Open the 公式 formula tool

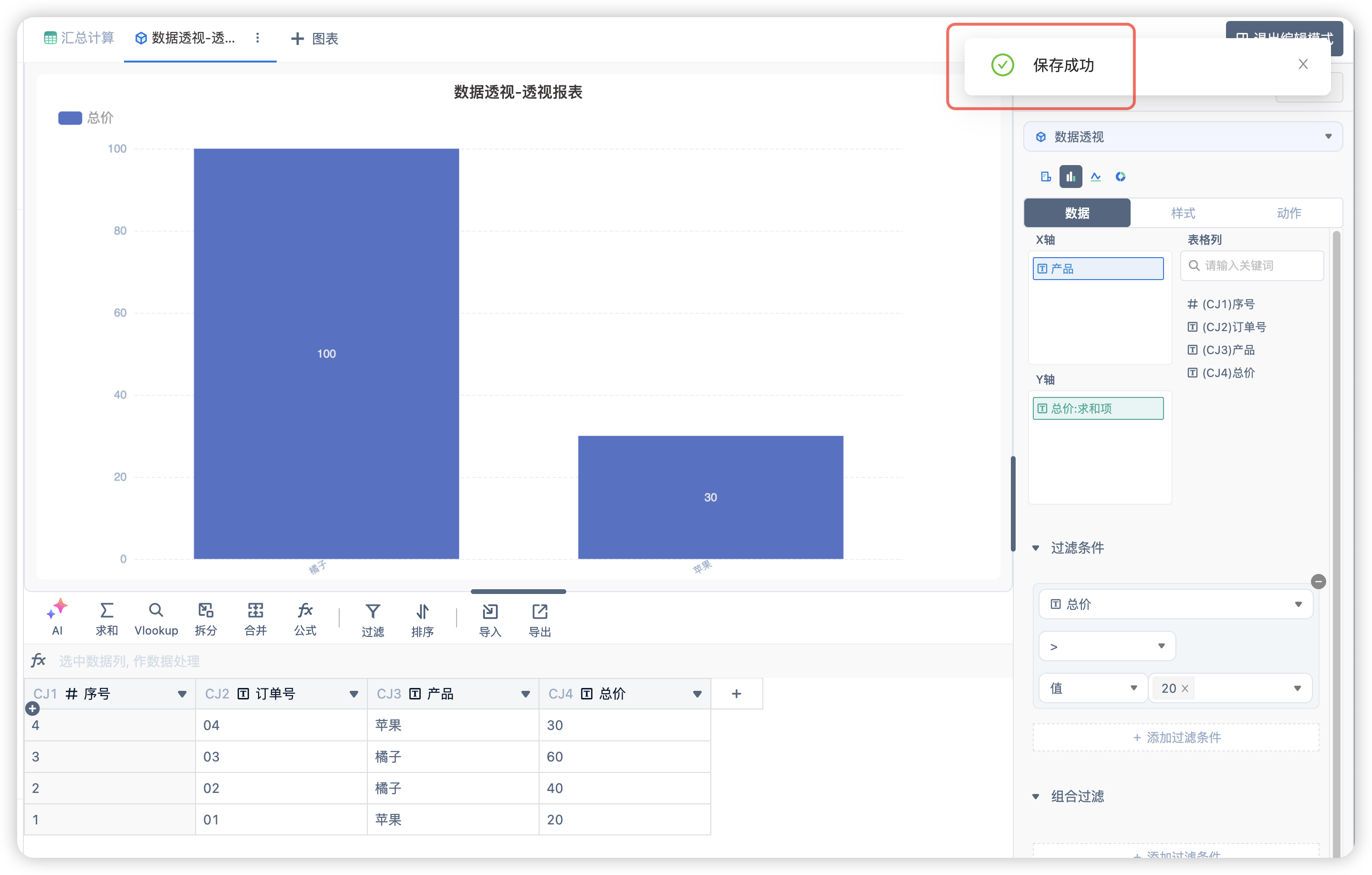click(x=305, y=619)
